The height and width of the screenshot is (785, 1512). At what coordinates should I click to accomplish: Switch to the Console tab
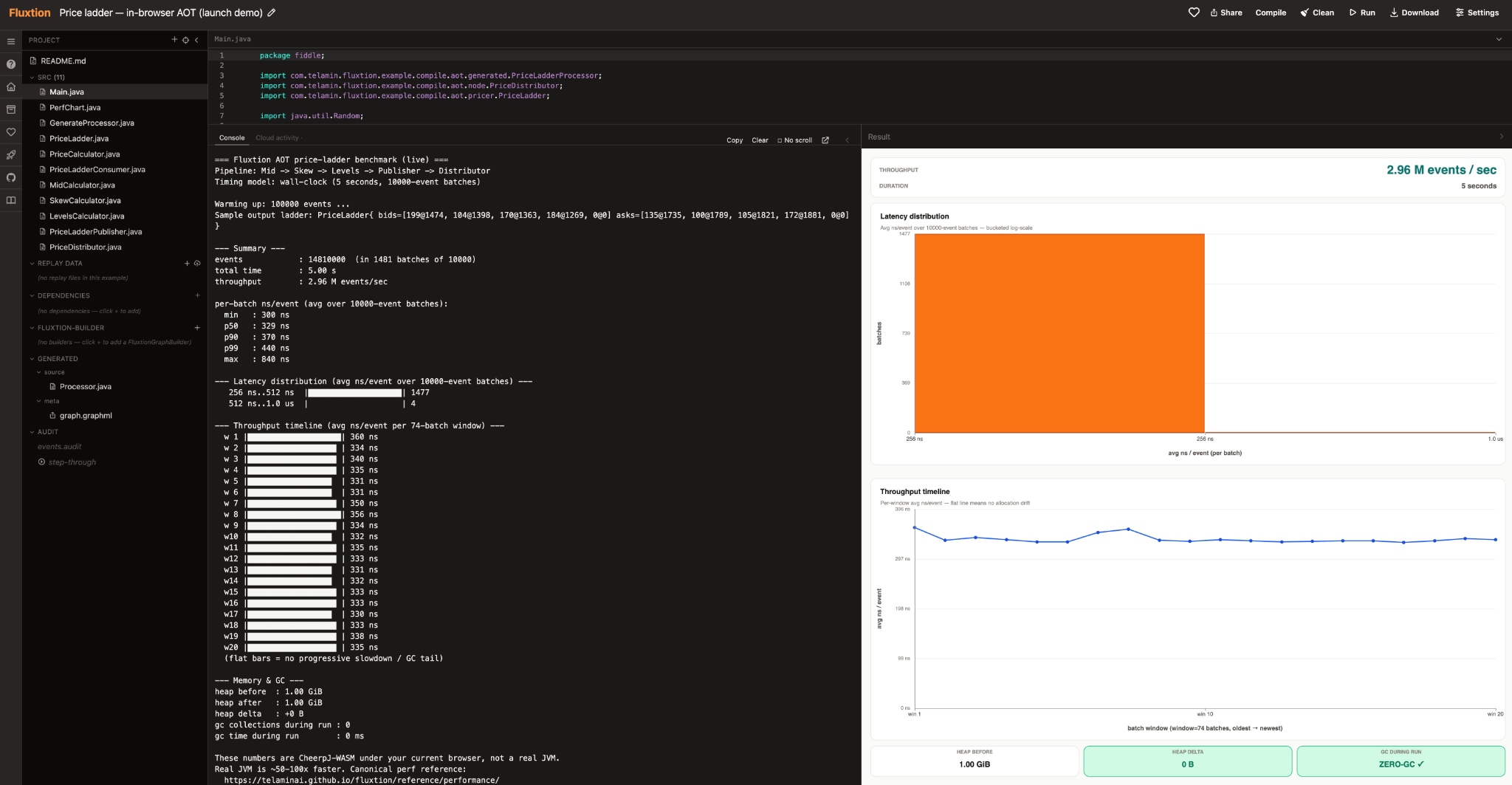(232, 138)
